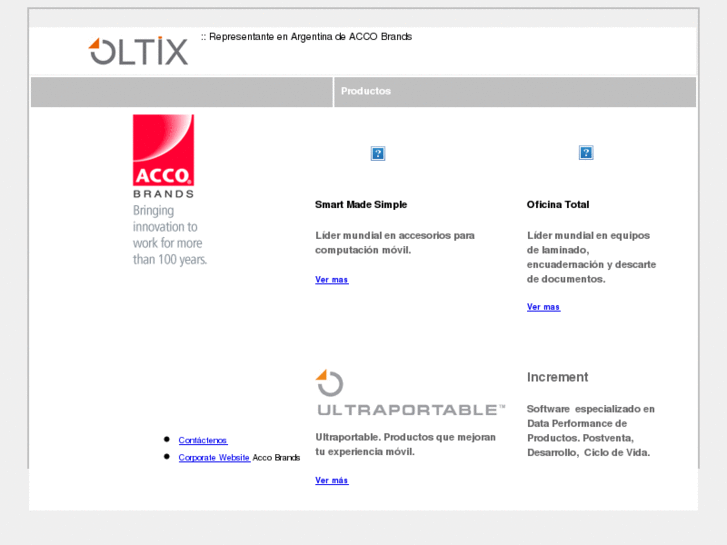
Task: Click the ACCO Brands red logo
Action: (164, 156)
